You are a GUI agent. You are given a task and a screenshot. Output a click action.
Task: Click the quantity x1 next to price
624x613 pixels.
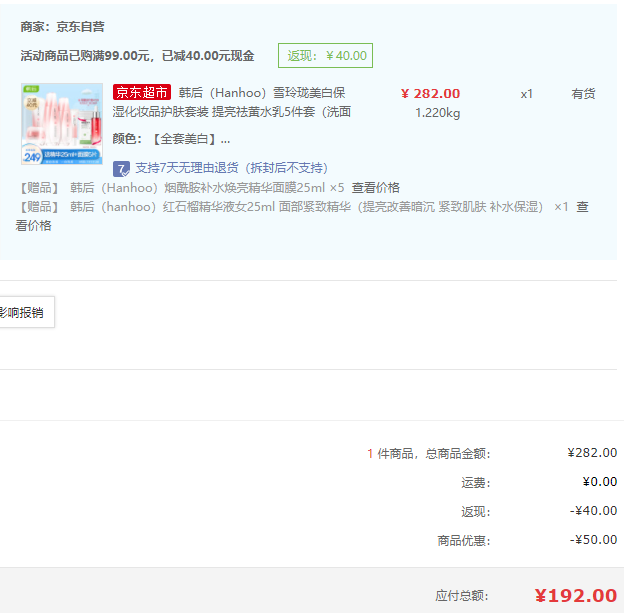(526, 94)
